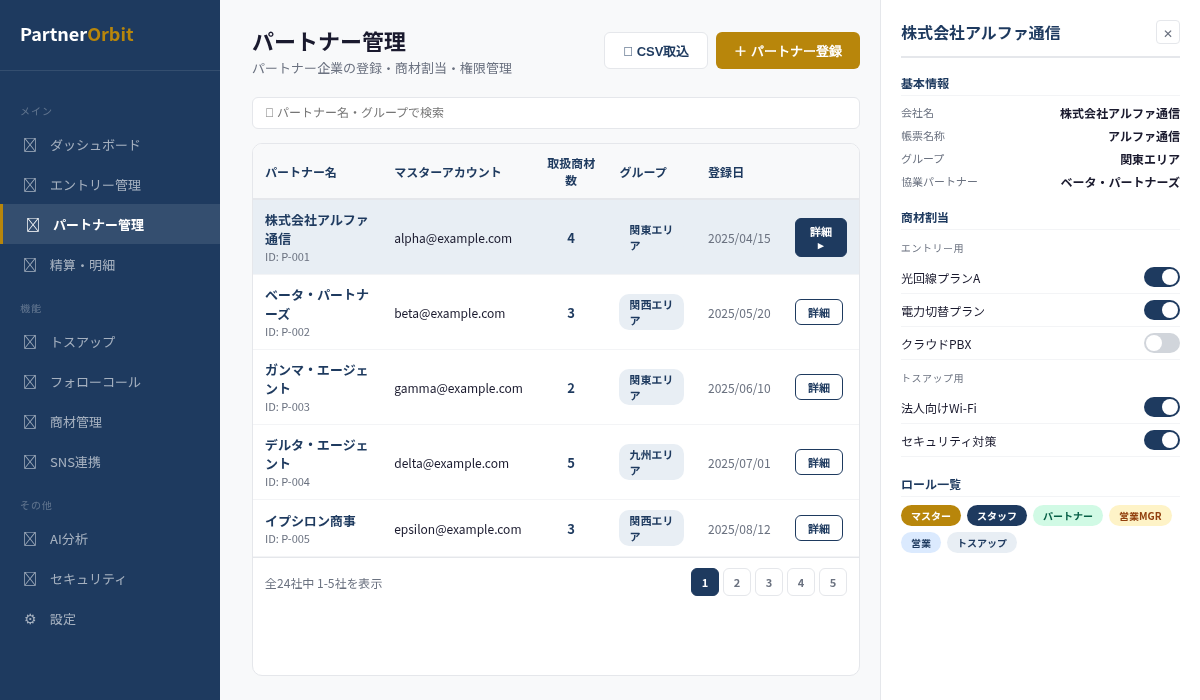Open フォローコール in the sidebar
1200x700 pixels.
(x=95, y=382)
